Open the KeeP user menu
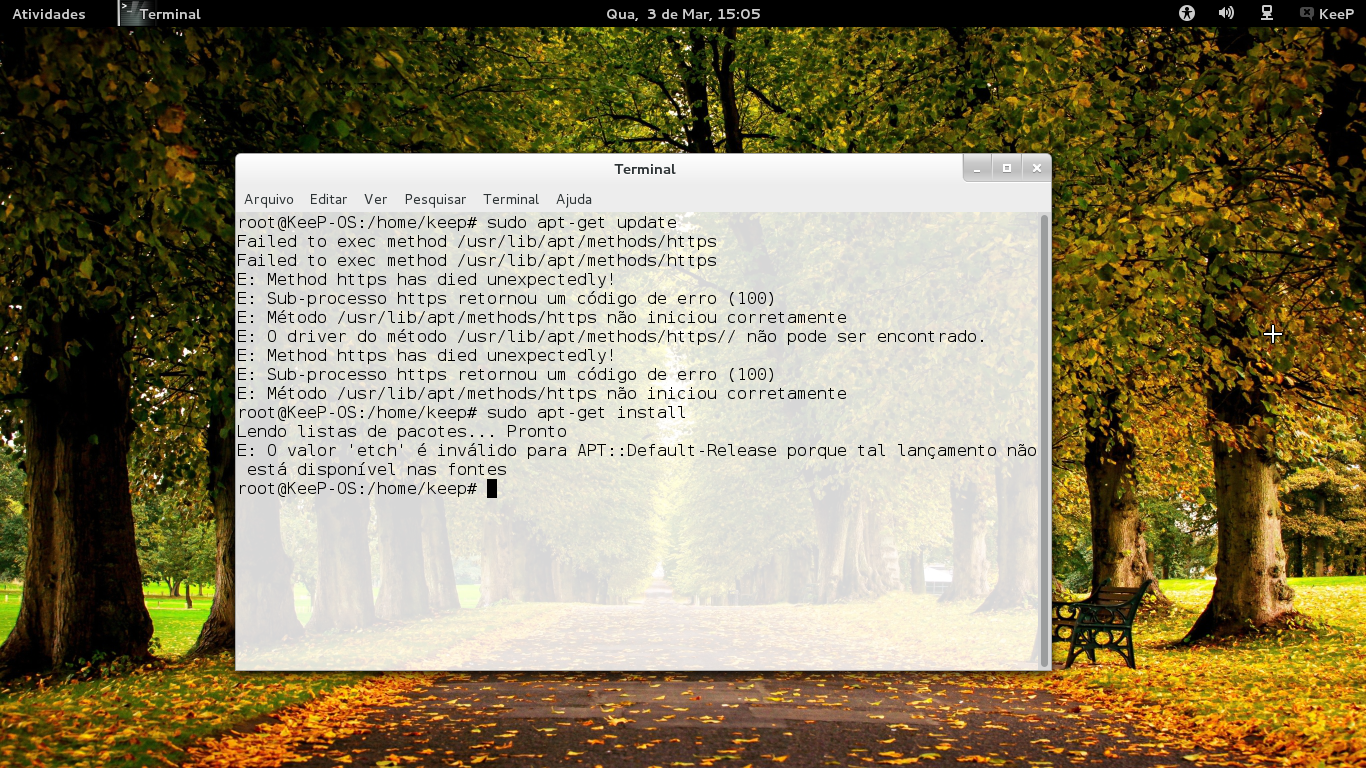This screenshot has height=768, width=1366. click(x=1327, y=14)
